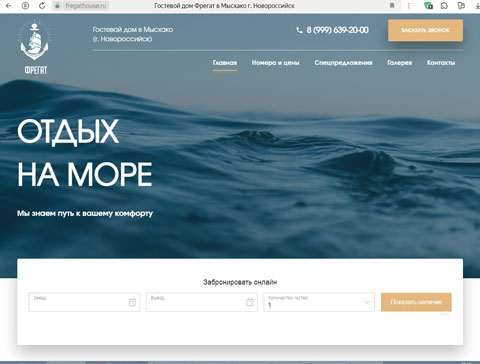Image resolution: width=480 pixels, height=364 pixels.
Task: Click the padlock site security icon
Action: [x=57, y=6]
